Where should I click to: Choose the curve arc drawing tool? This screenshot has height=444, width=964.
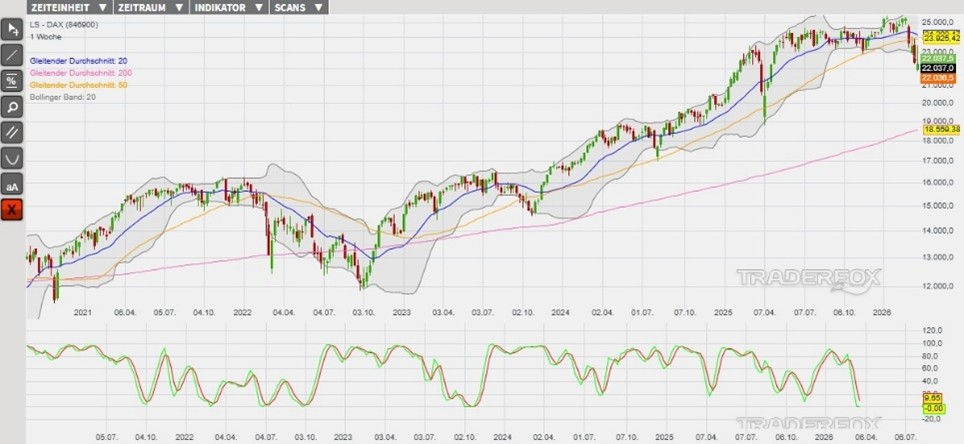click(13, 158)
